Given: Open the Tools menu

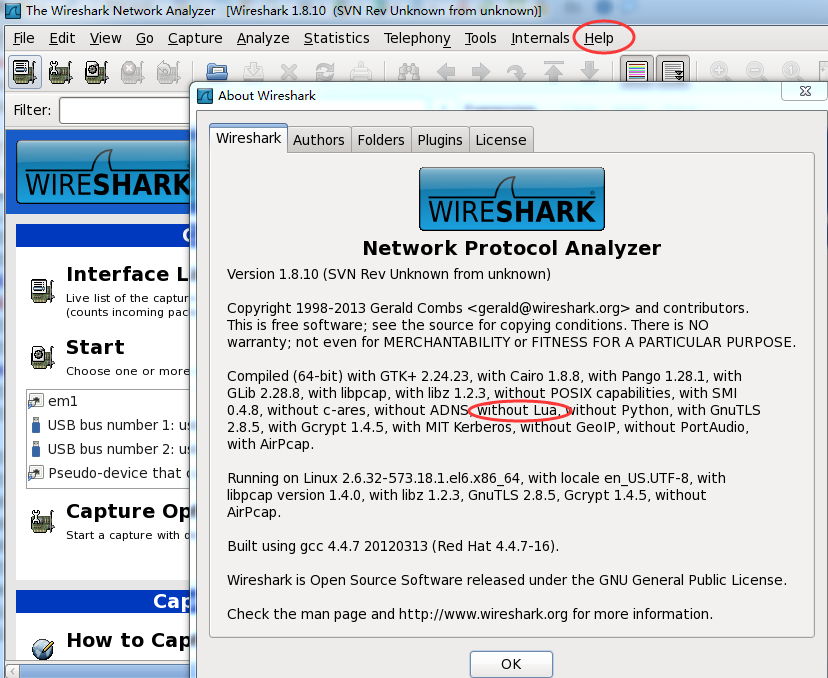Looking at the screenshot, I should point(481,38).
